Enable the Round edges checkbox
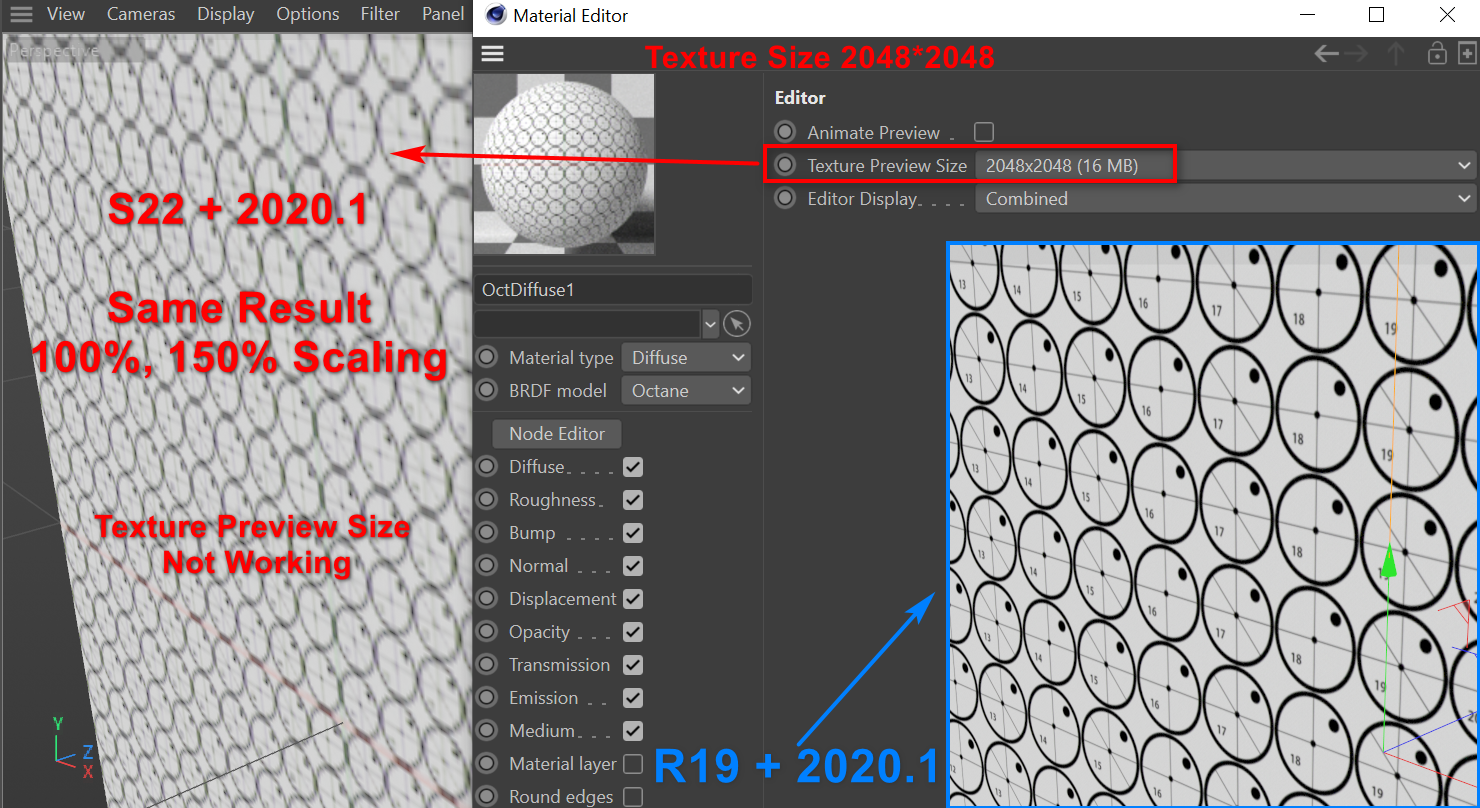The width and height of the screenshot is (1480, 808). click(x=633, y=797)
